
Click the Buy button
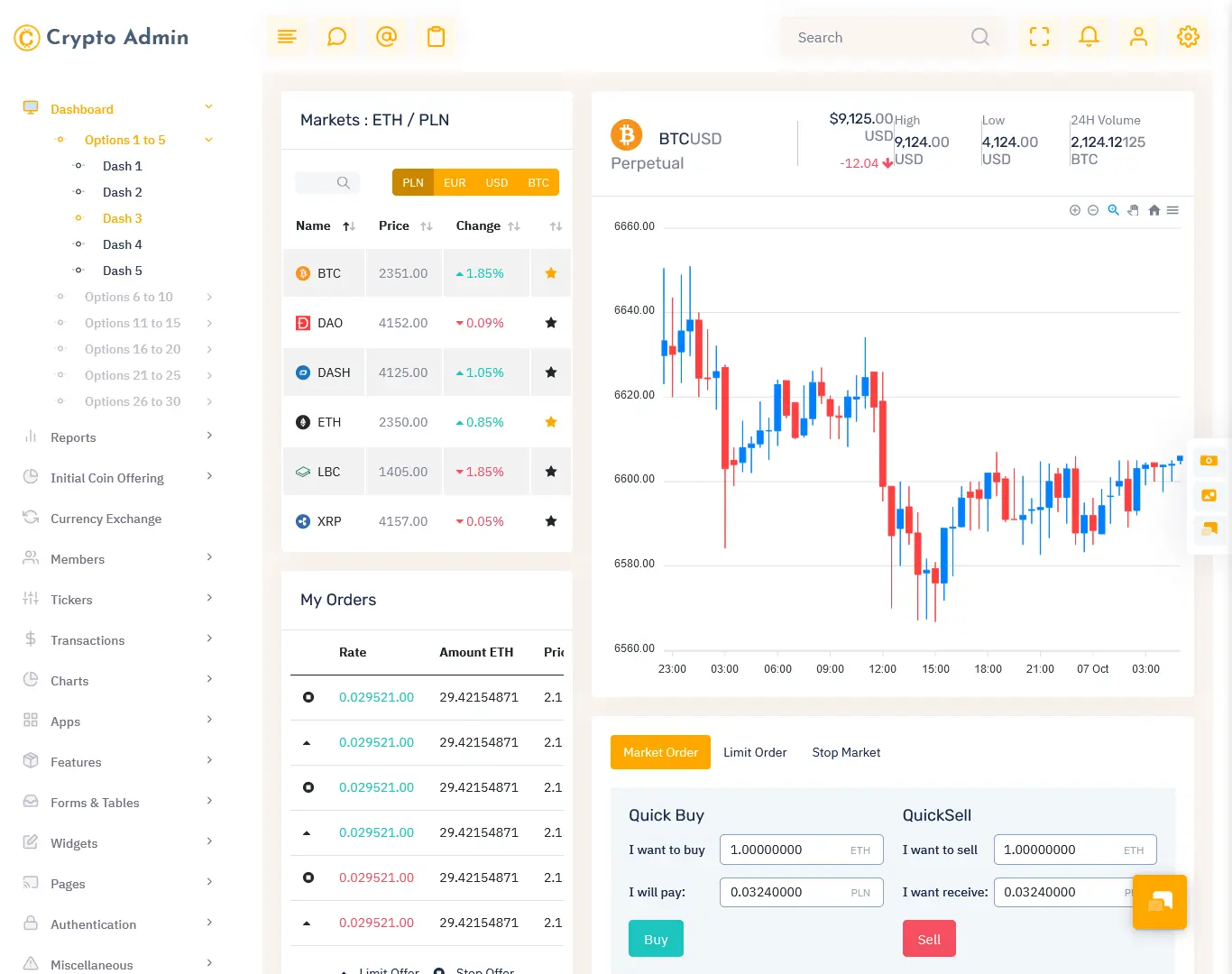point(656,939)
